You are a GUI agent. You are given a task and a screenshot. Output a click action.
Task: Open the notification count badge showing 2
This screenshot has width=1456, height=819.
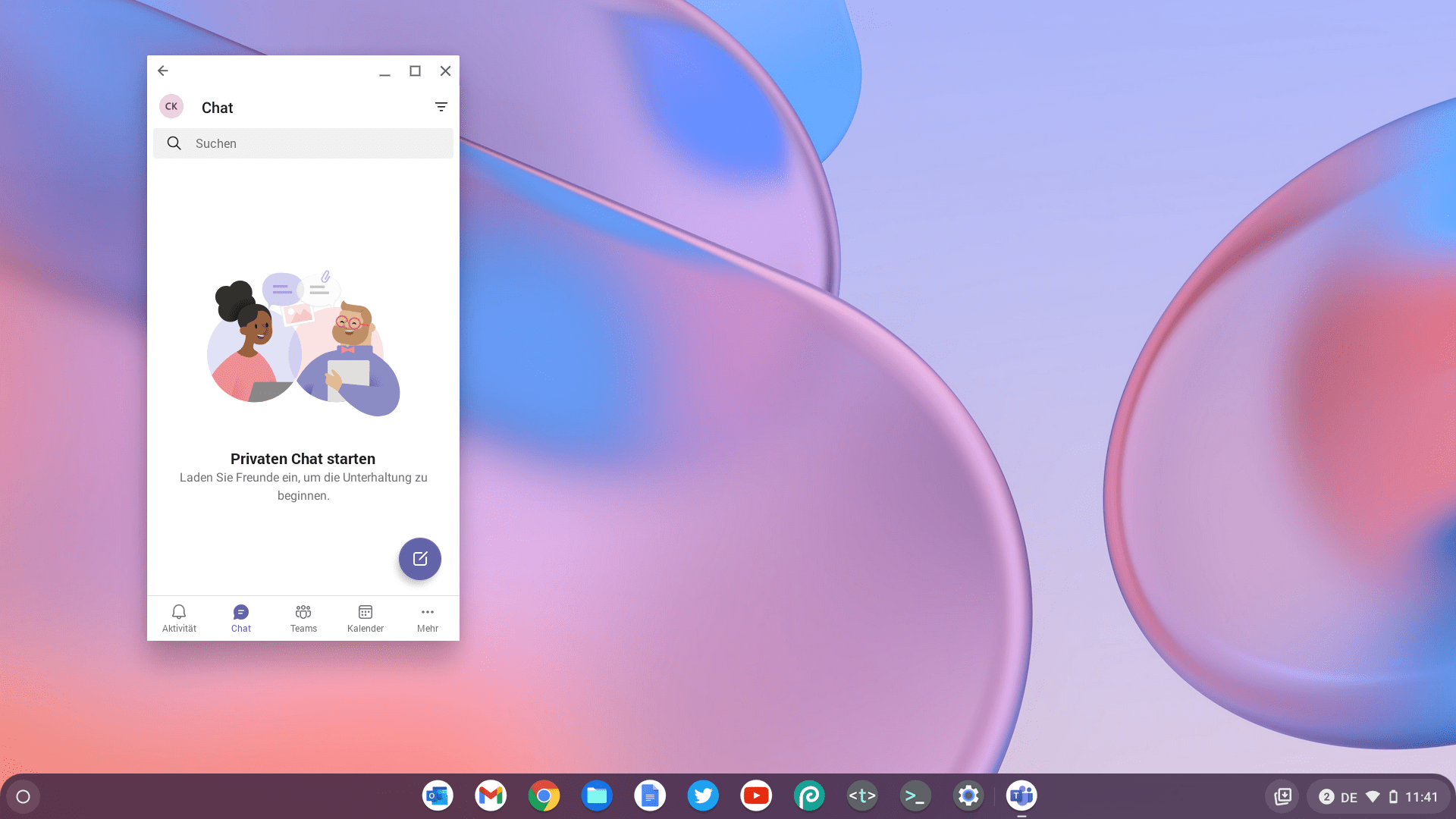pos(1326,796)
